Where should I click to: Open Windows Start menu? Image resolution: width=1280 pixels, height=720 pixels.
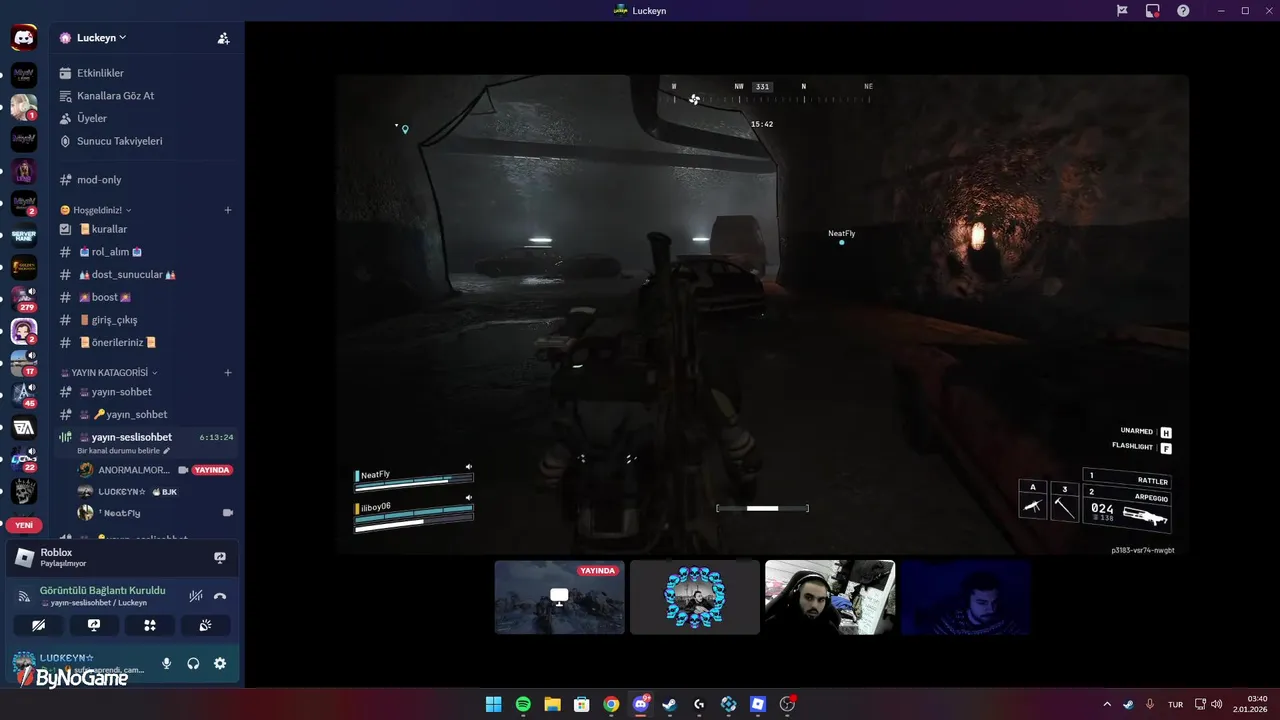493,704
